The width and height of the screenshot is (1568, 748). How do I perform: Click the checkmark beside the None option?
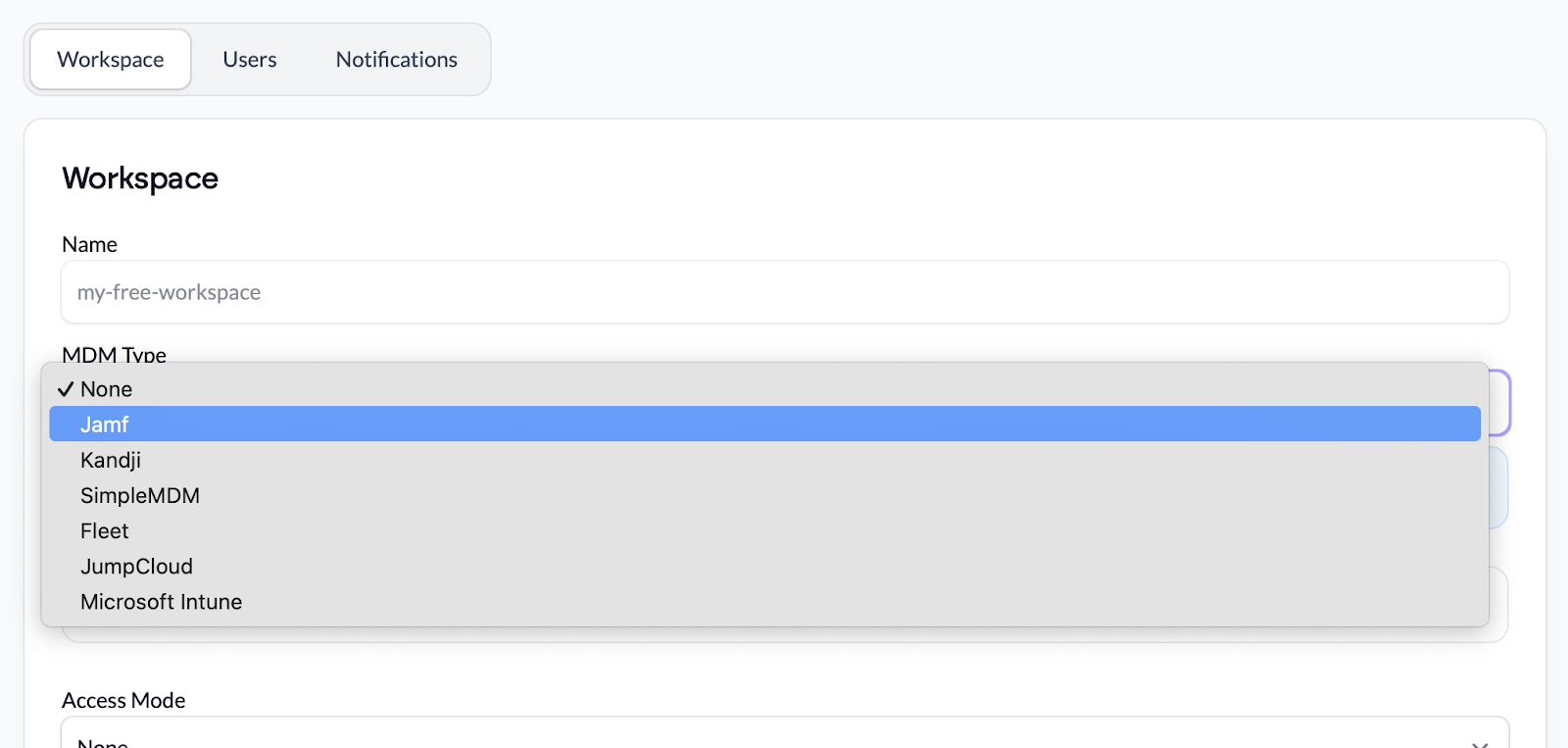(x=66, y=389)
